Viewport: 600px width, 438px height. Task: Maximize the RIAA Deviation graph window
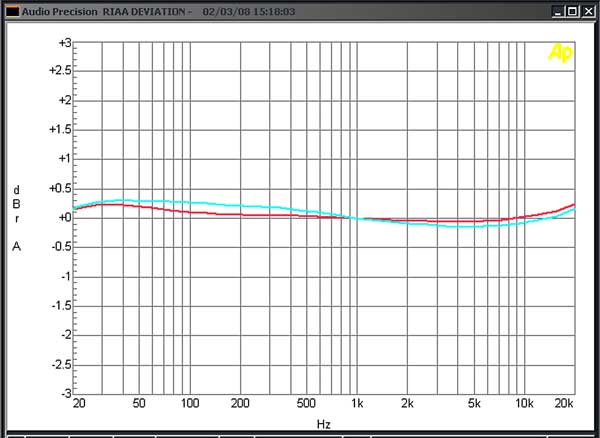pyautogui.click(x=572, y=11)
